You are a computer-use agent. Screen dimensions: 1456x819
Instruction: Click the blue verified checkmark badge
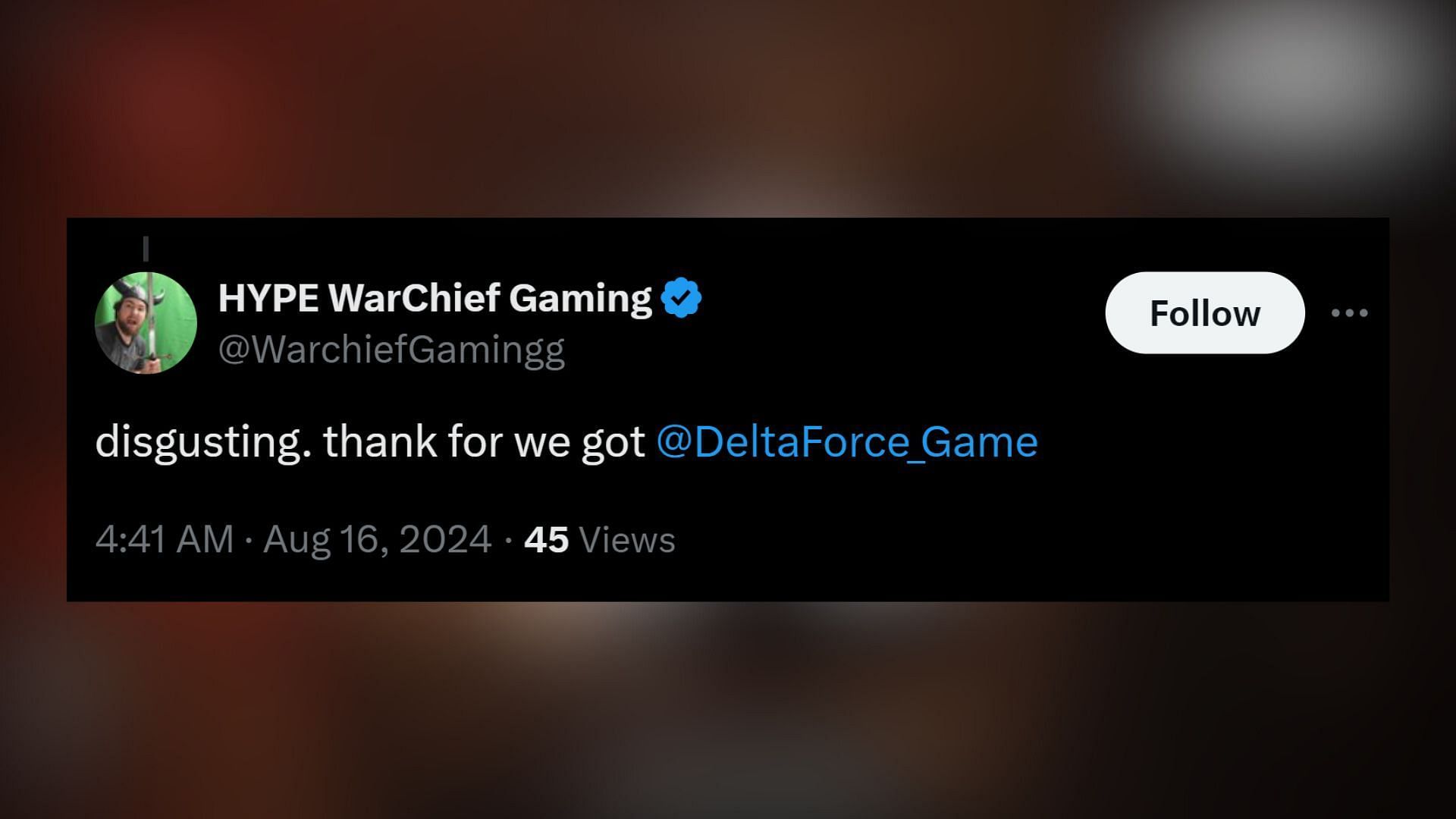pyautogui.click(x=681, y=297)
